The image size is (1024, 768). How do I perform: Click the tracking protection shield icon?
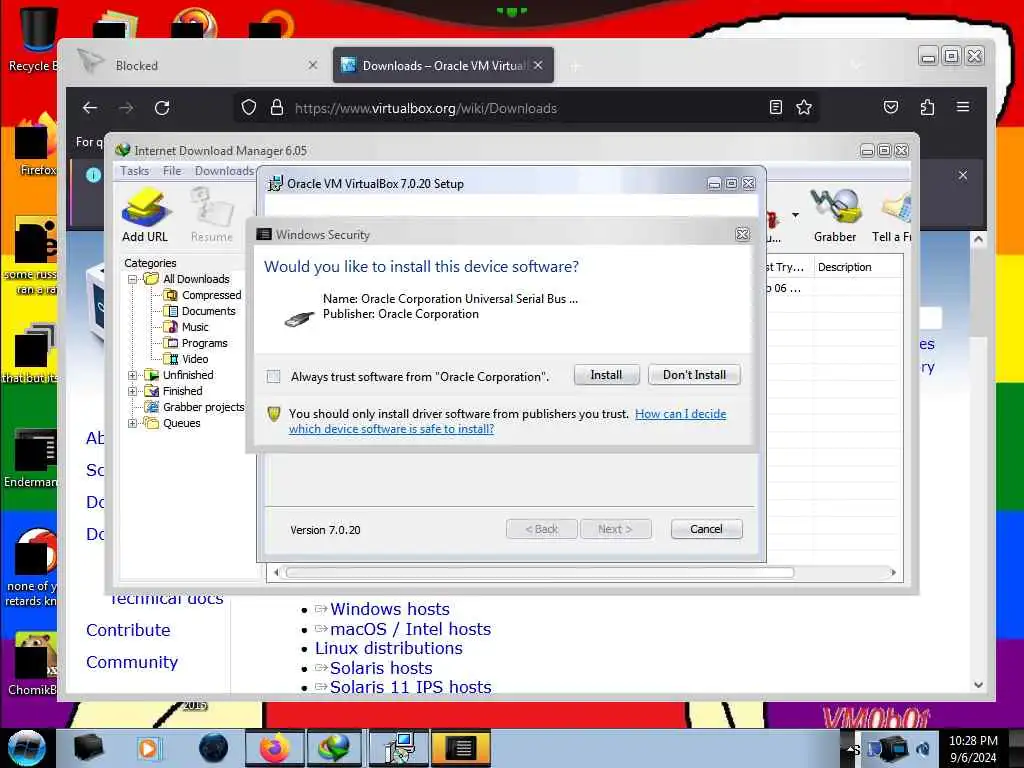coord(249,108)
